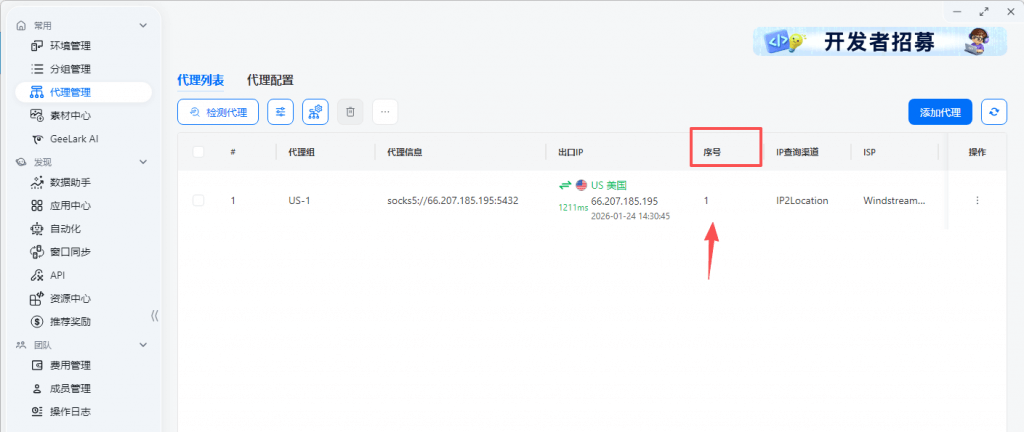The width and height of the screenshot is (1024, 432).
Task: Click the 检测代理 button
Action: point(218,112)
